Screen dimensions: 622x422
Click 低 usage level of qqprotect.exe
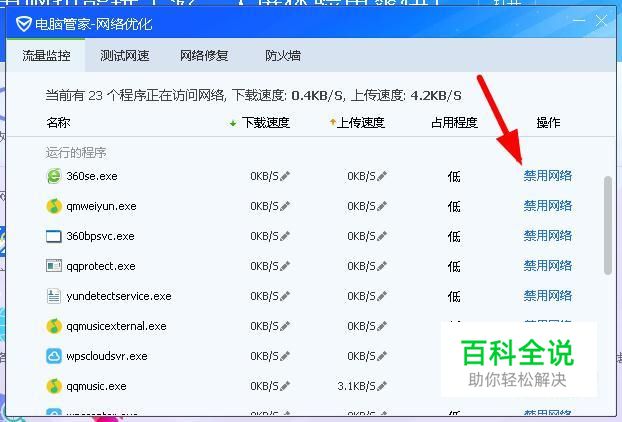454,267
